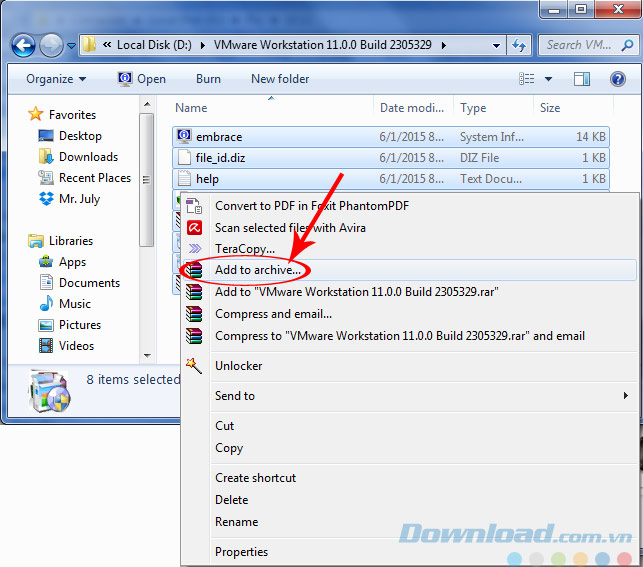The width and height of the screenshot is (643, 567).
Task: Click the Open toolbar button
Action: point(142,79)
